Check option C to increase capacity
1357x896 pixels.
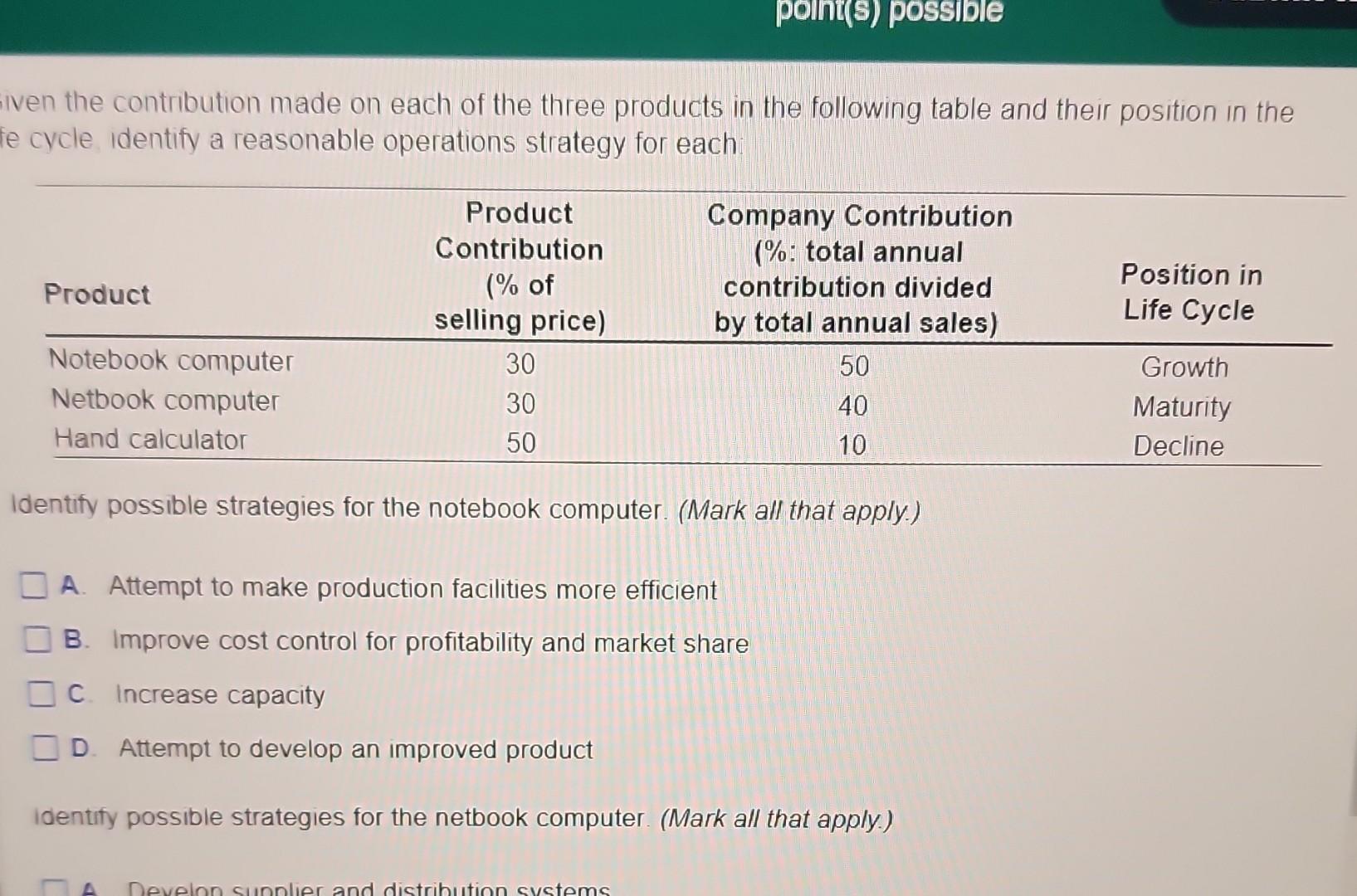click(42, 694)
